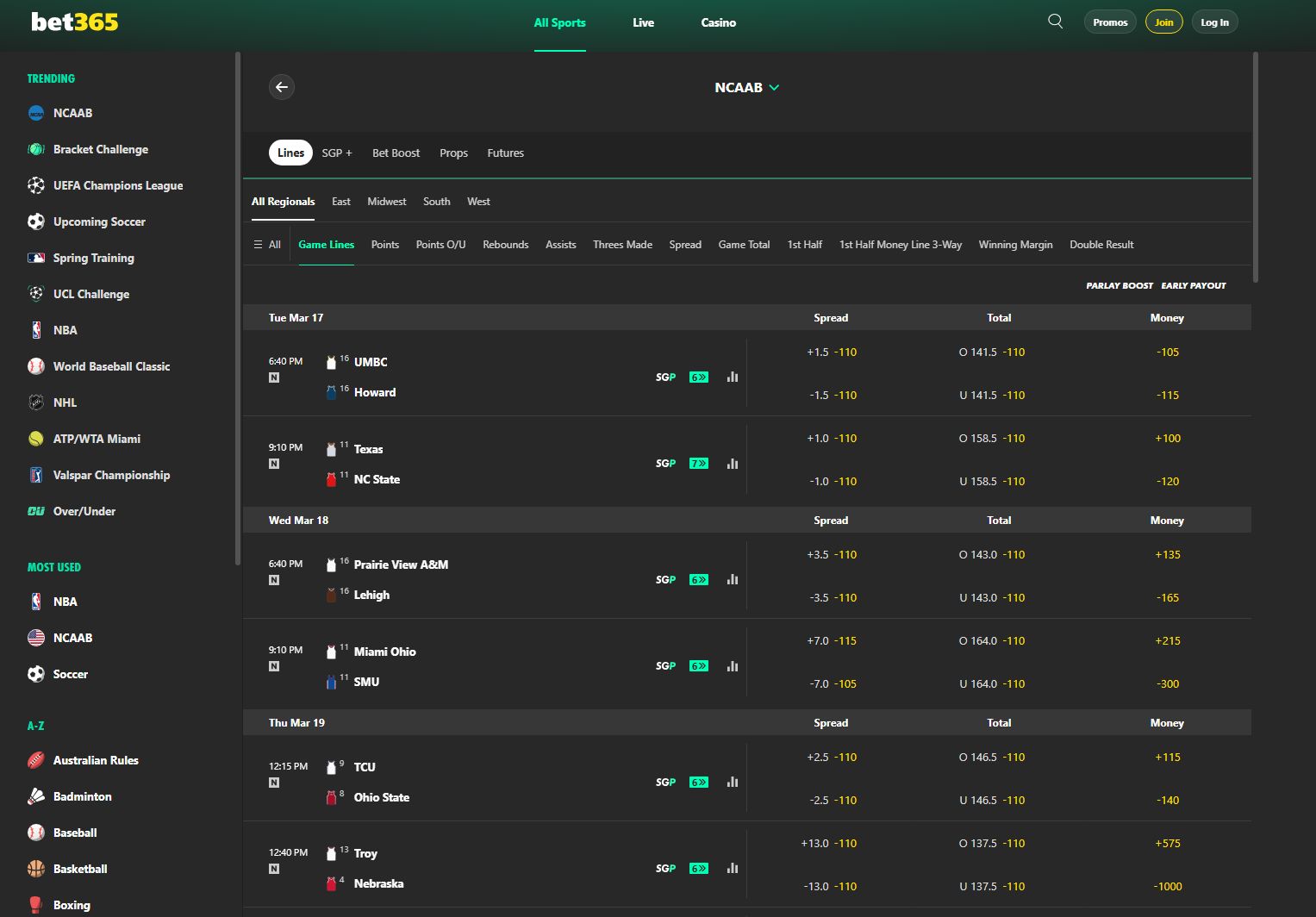
Task: Open the All markets filter list
Action: (266, 244)
